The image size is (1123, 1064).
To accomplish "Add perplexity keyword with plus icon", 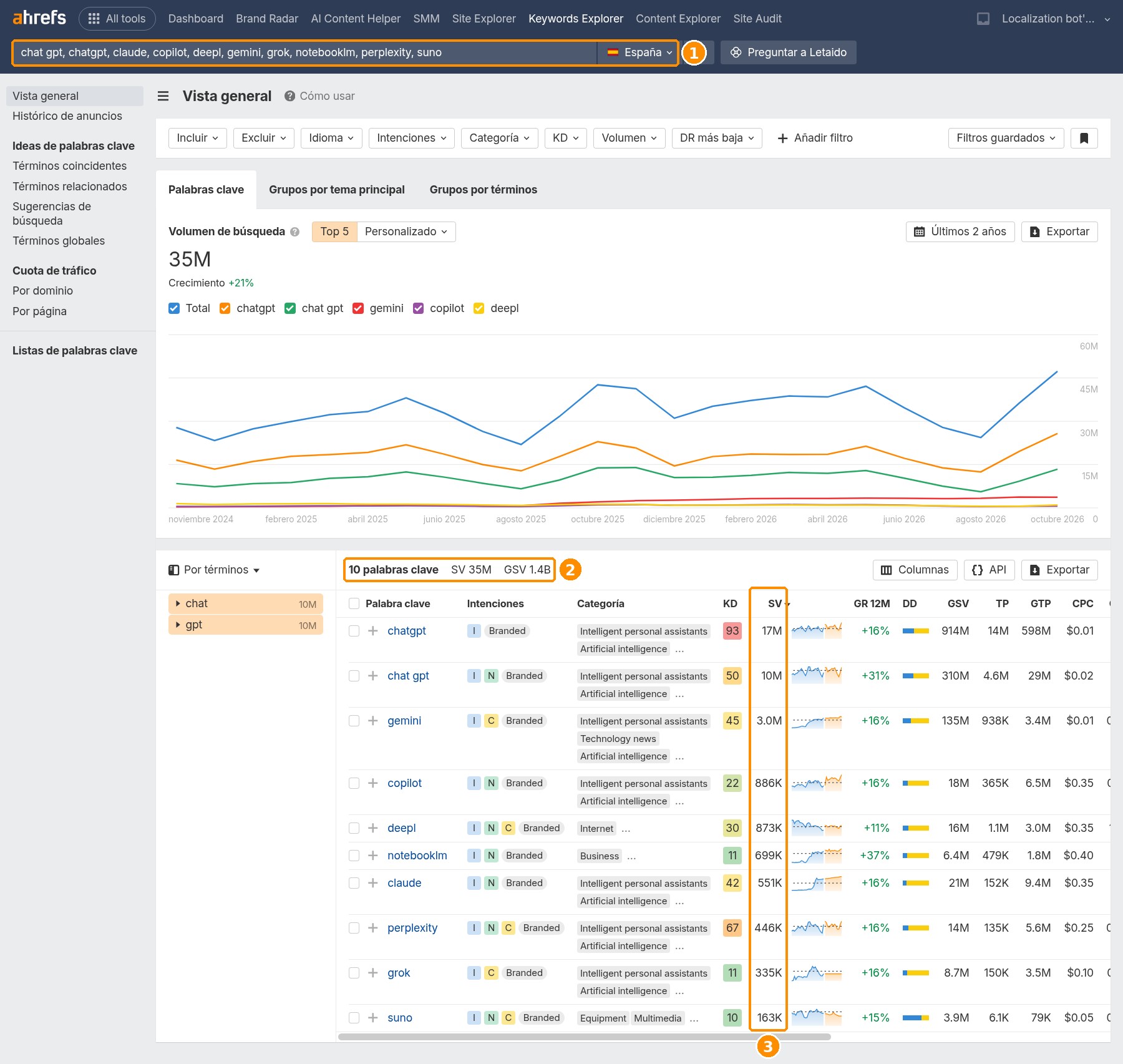I will (373, 928).
